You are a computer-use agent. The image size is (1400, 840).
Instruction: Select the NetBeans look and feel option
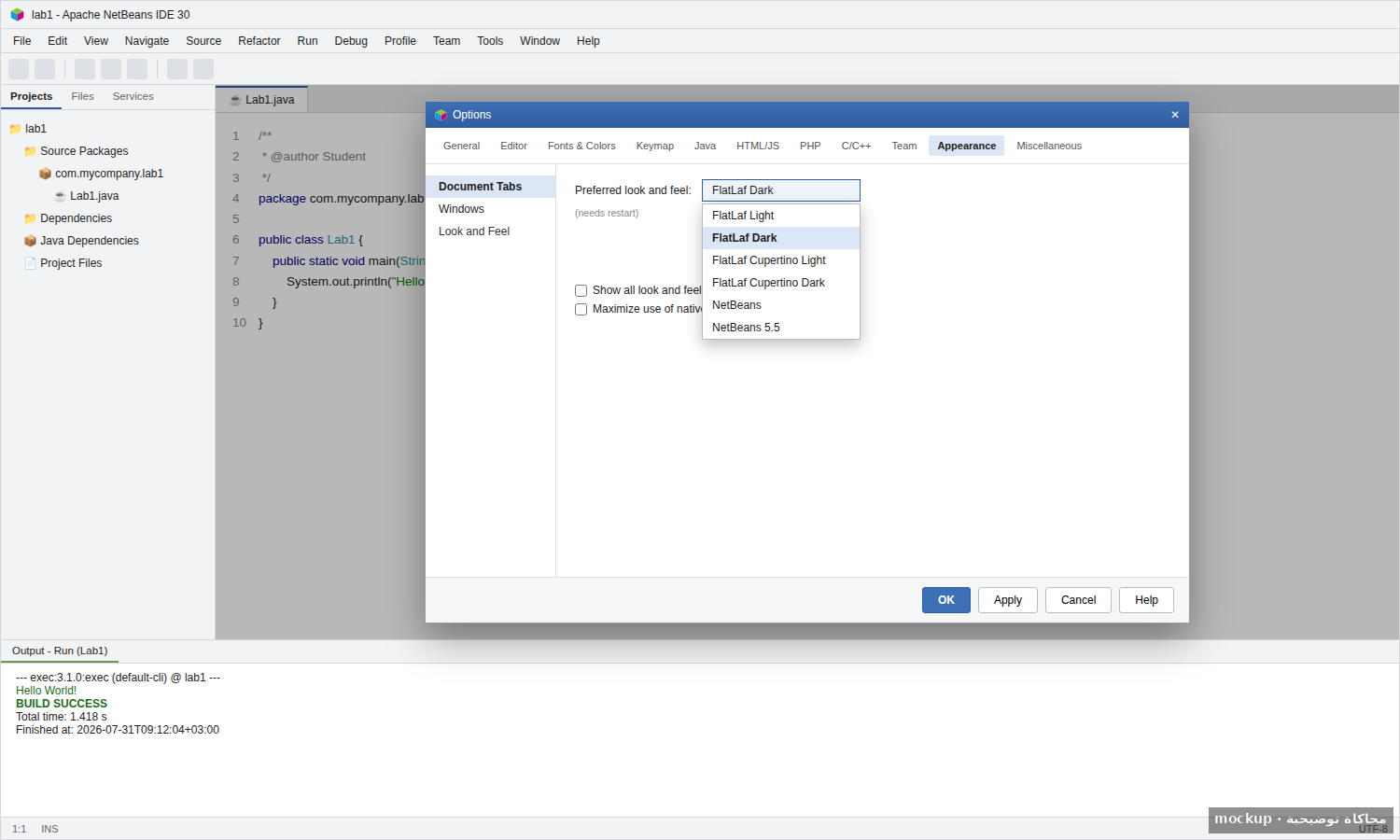[781, 305]
